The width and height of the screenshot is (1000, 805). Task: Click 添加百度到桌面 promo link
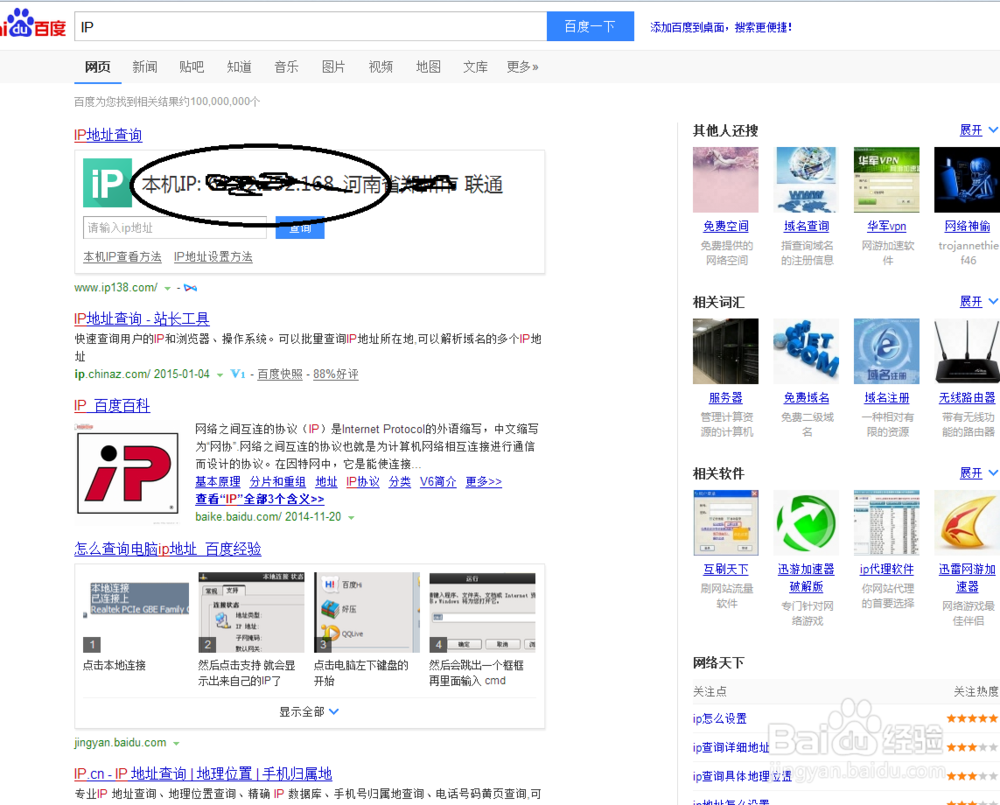(721, 27)
